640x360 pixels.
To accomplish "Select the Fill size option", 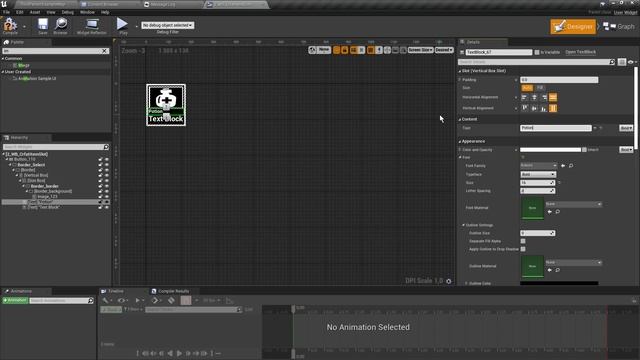I will pos(540,88).
